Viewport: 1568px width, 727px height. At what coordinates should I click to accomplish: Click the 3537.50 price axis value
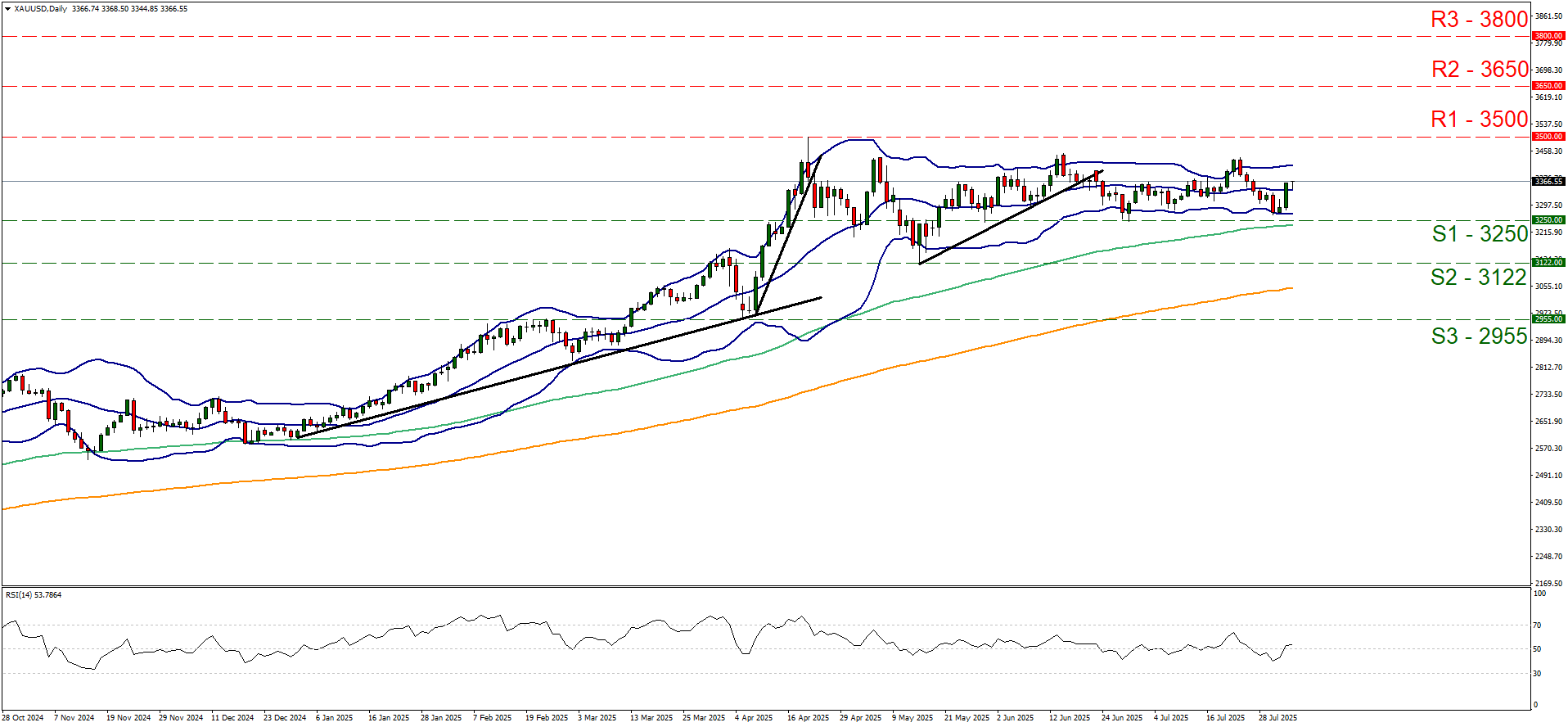click(1548, 124)
